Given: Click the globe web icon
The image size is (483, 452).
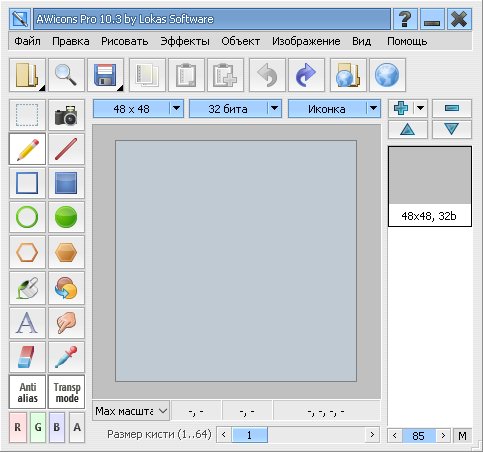Looking at the screenshot, I should (x=388, y=75).
